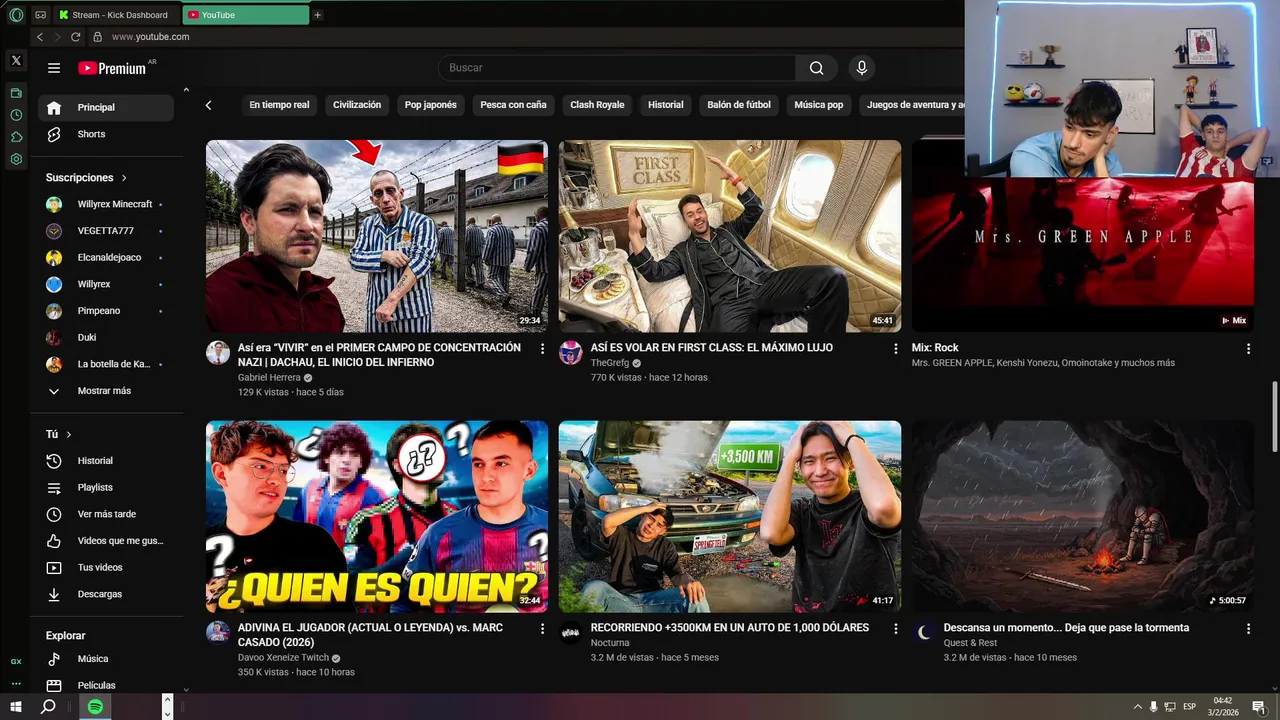The height and width of the screenshot is (720, 1280).
Task: Open Gabriel Herrera channel avatar
Action: pyautogui.click(x=218, y=352)
